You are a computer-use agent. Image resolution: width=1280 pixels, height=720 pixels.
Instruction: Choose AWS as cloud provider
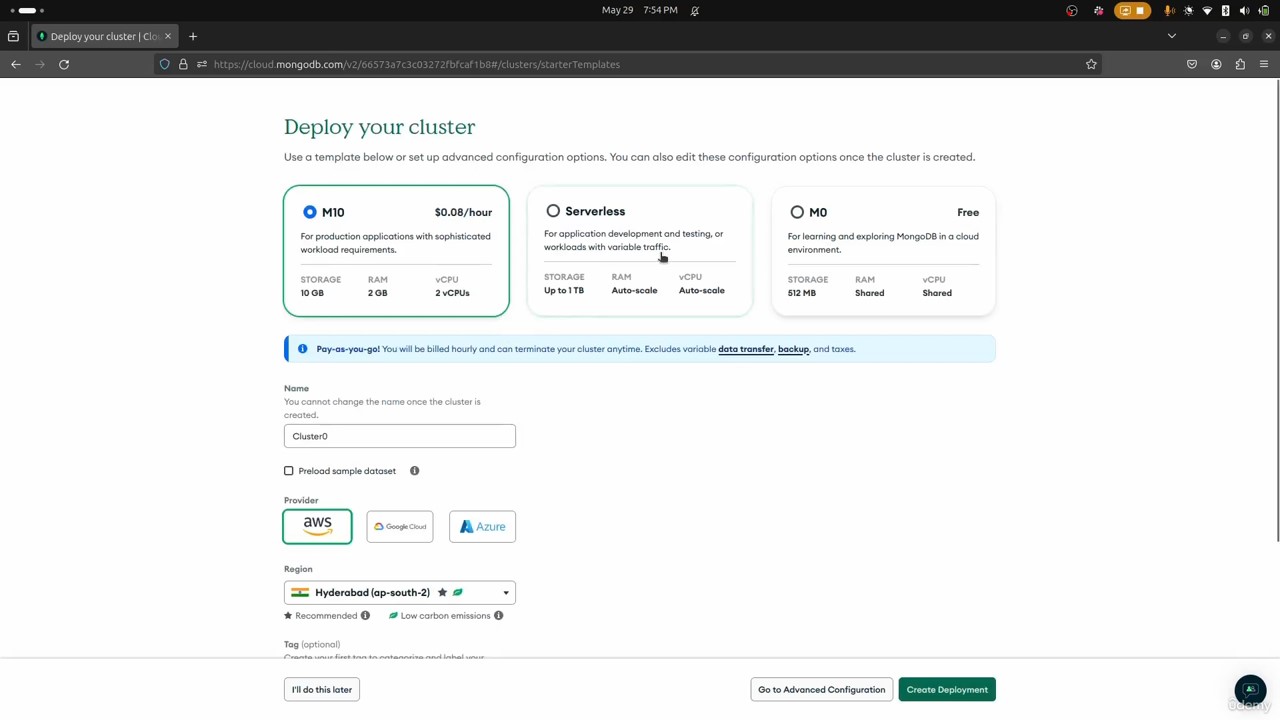click(317, 526)
